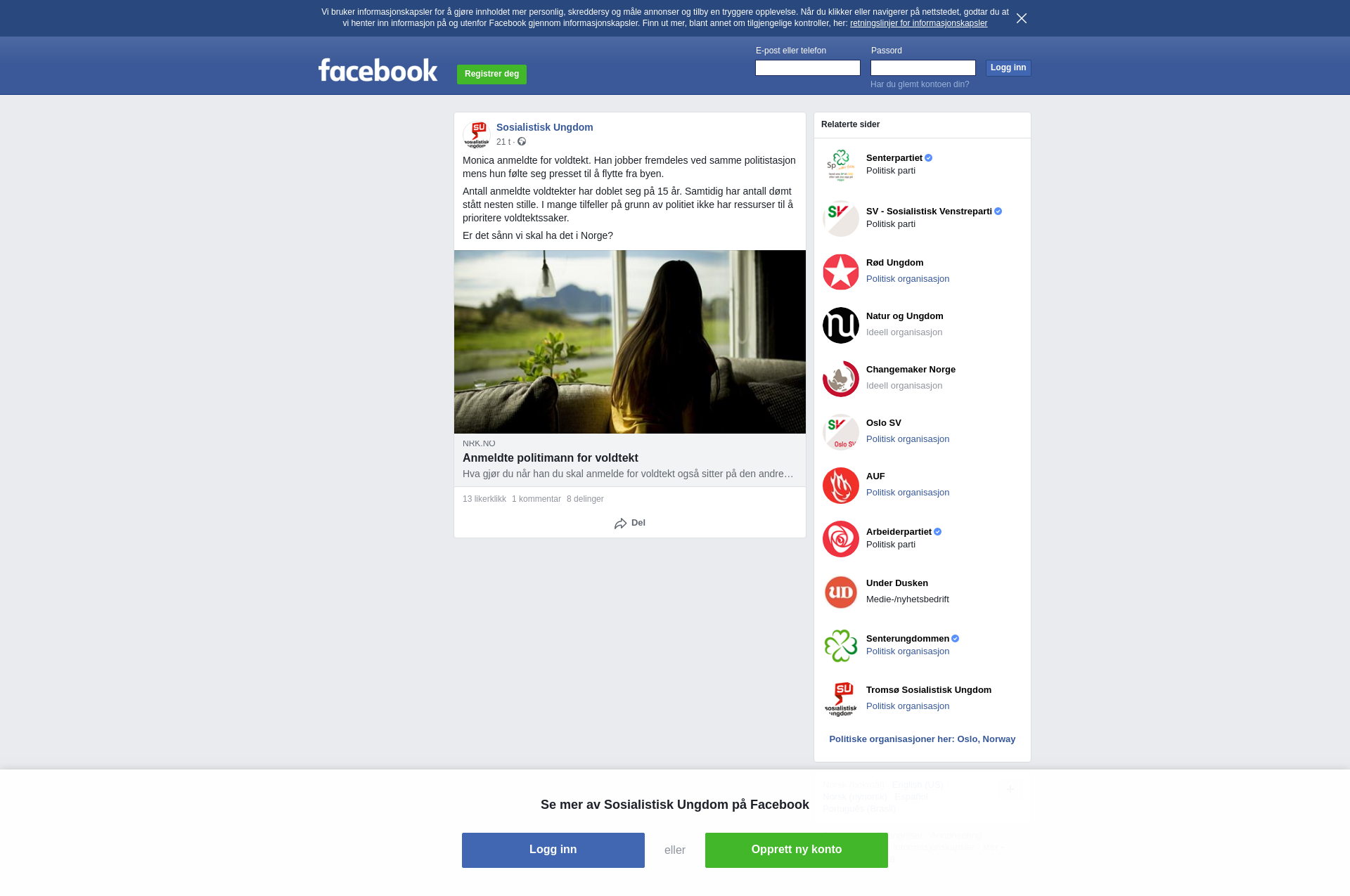Image resolution: width=1350 pixels, height=896 pixels.
Task: View the 13 likerklikk count
Action: 484,499
